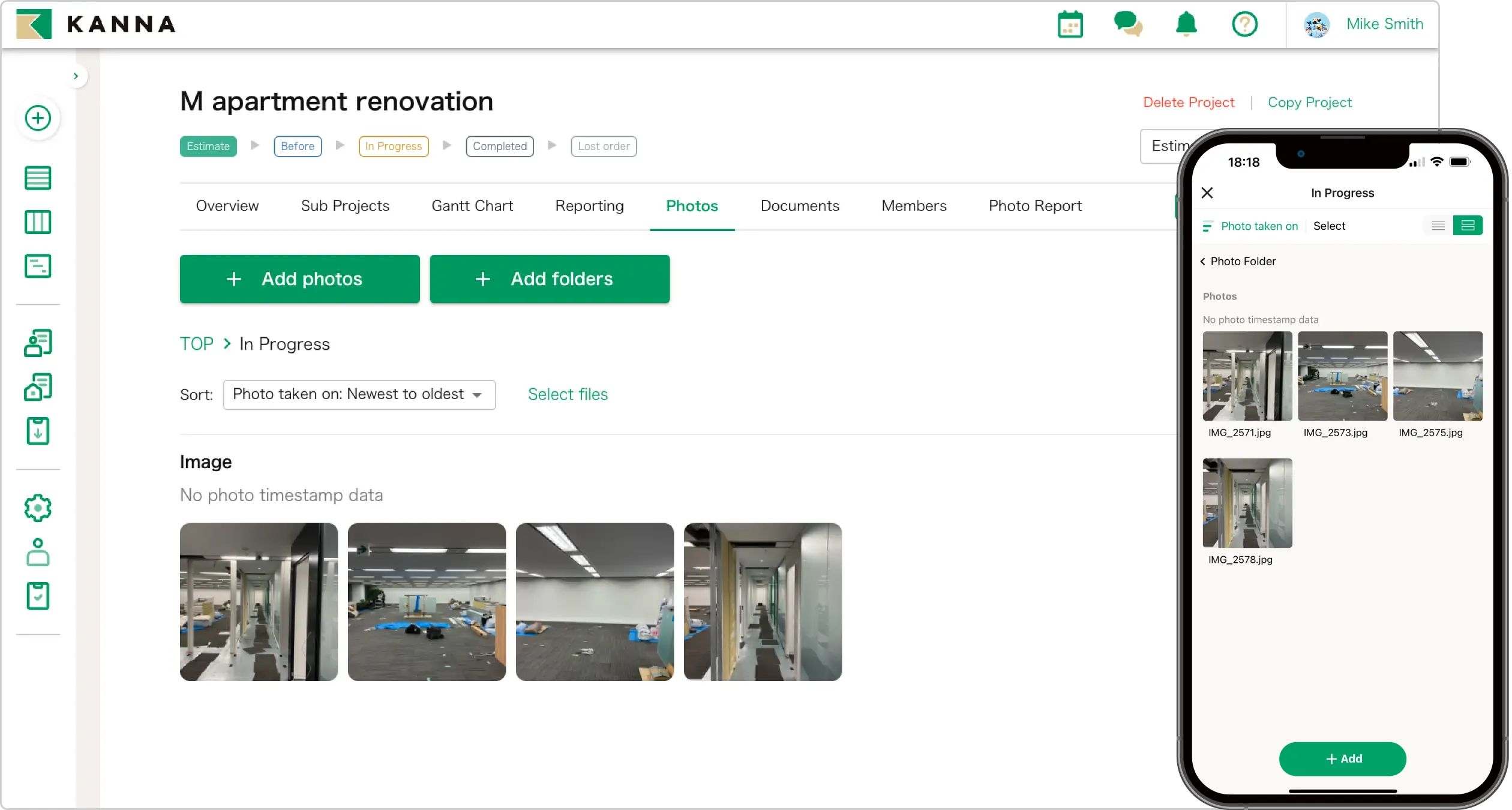The width and height of the screenshot is (1512, 810).
Task: Open settings via the gear icon in sidebar
Action: pos(38,507)
